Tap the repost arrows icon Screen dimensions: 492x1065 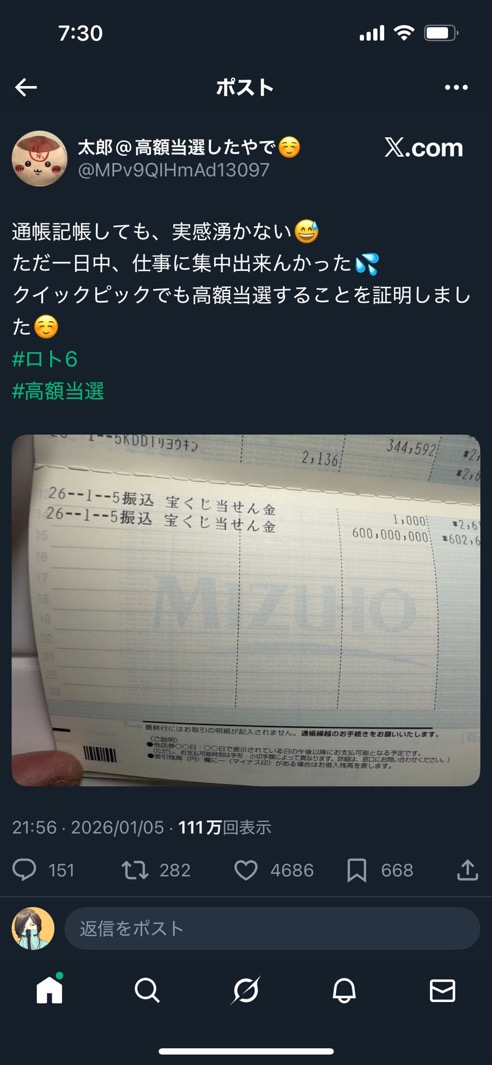coord(135,870)
